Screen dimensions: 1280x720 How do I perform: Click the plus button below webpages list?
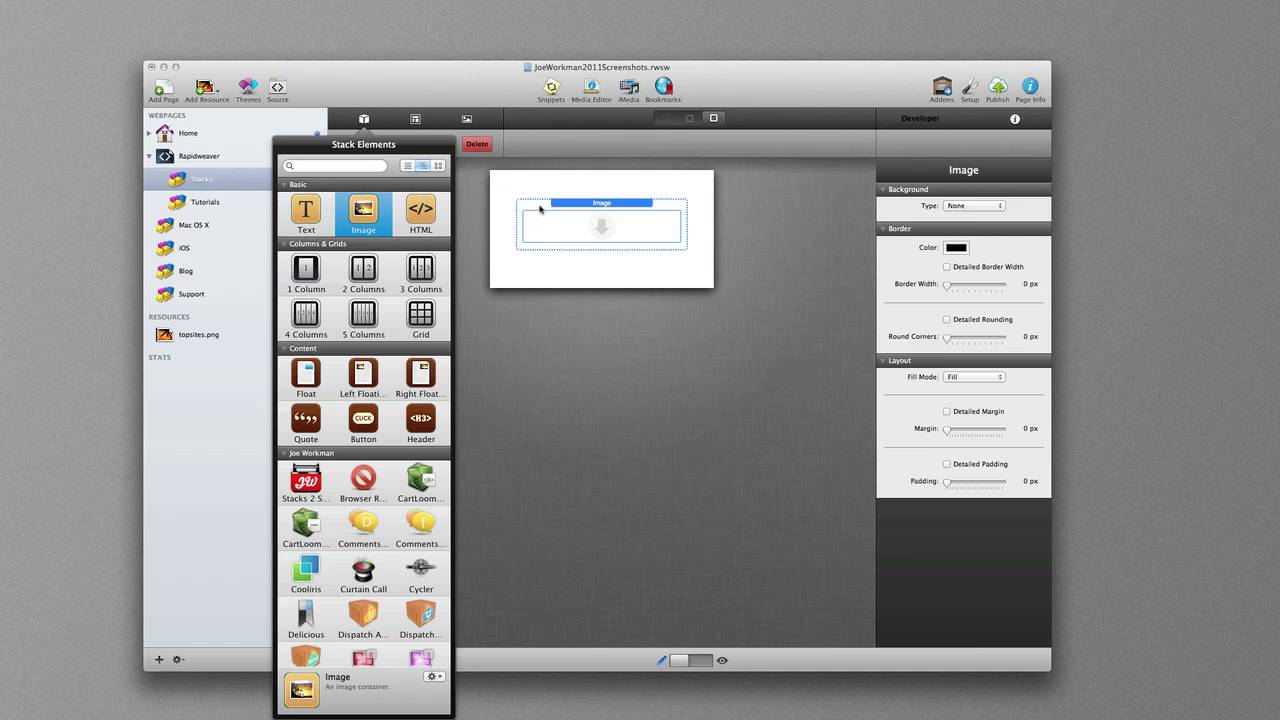[158, 660]
